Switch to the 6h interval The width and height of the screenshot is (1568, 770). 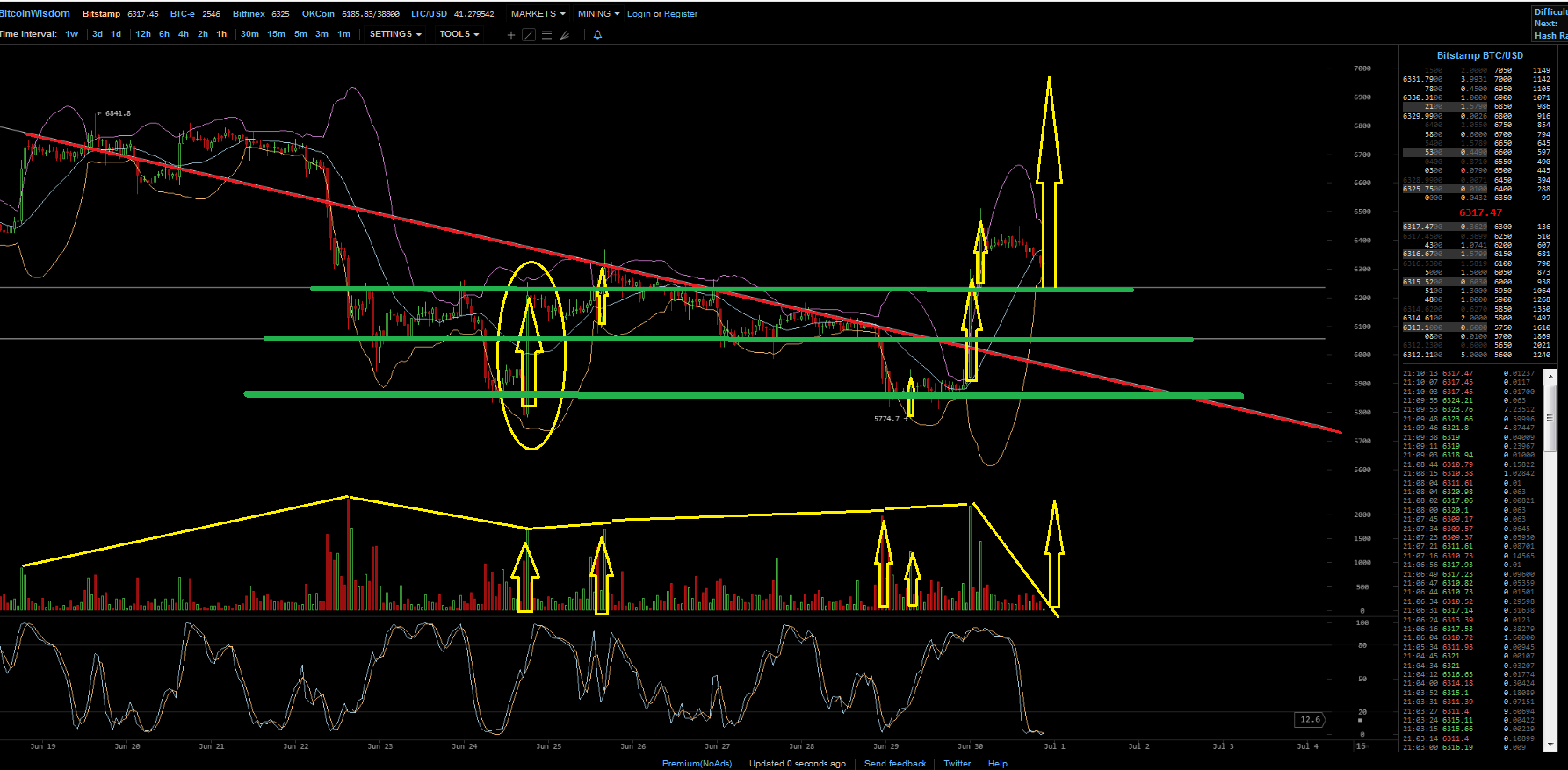coord(164,34)
